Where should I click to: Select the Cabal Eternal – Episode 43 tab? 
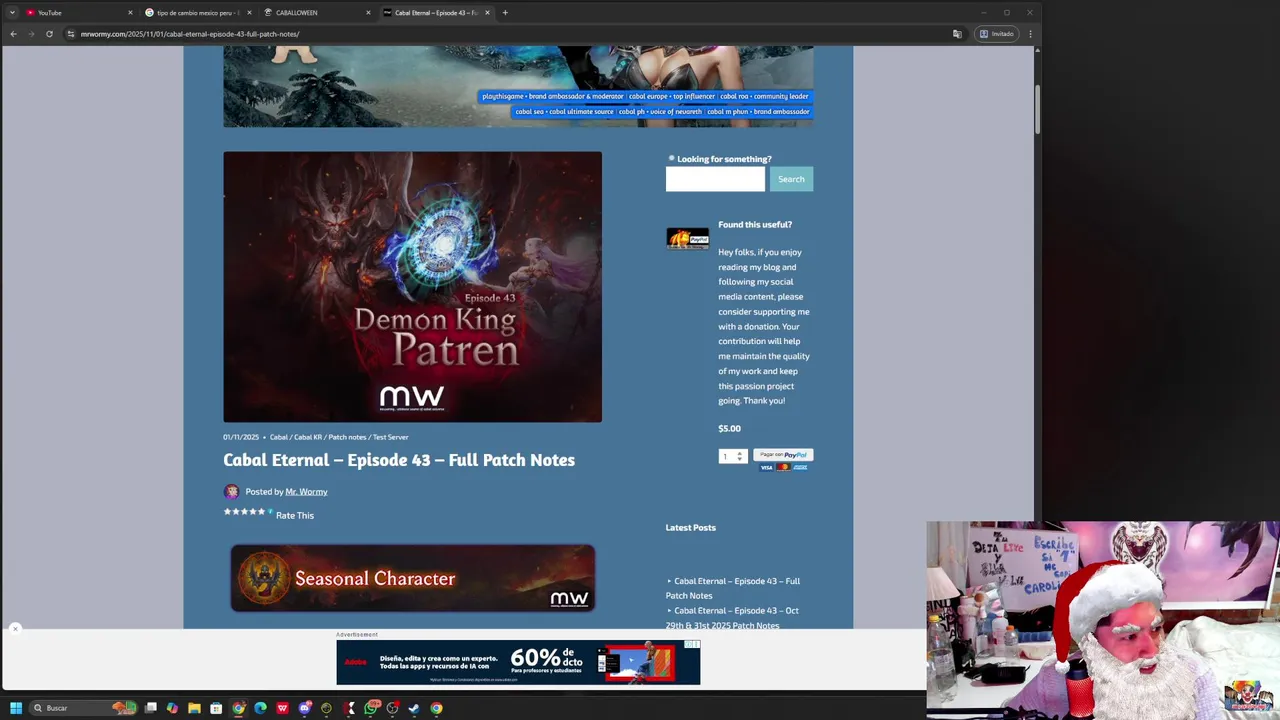coord(436,13)
